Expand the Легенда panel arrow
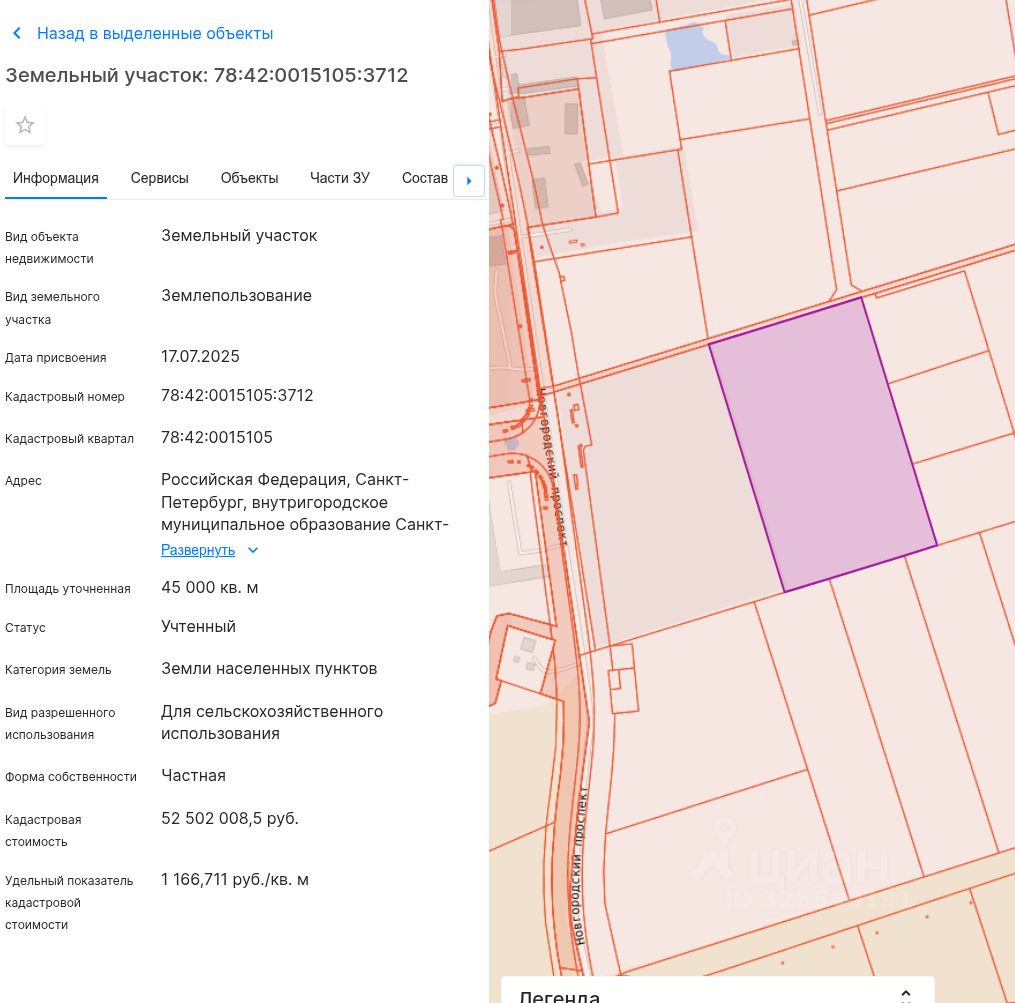 pyautogui.click(x=905, y=995)
